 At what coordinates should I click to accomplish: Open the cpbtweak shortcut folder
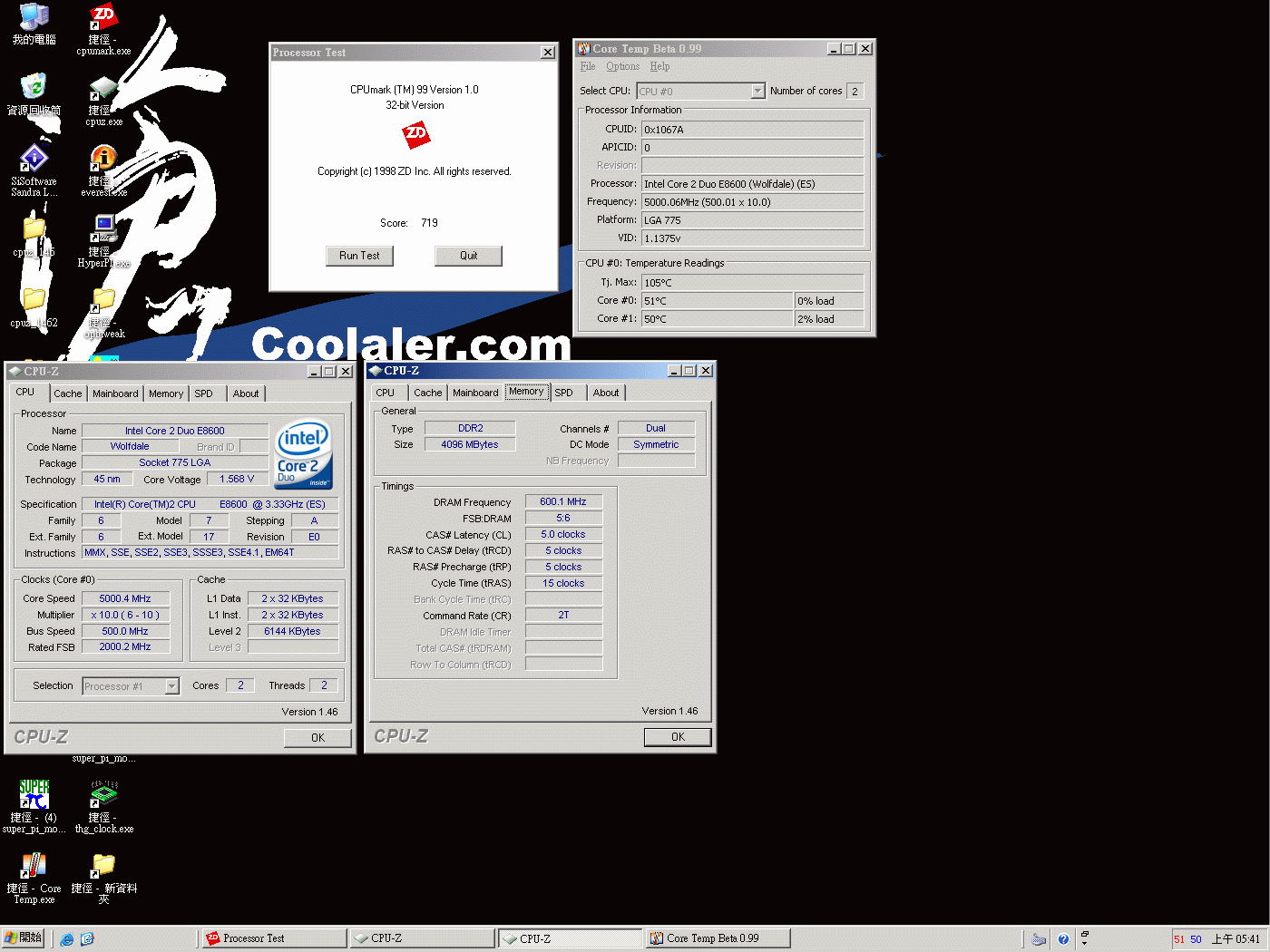(103, 313)
